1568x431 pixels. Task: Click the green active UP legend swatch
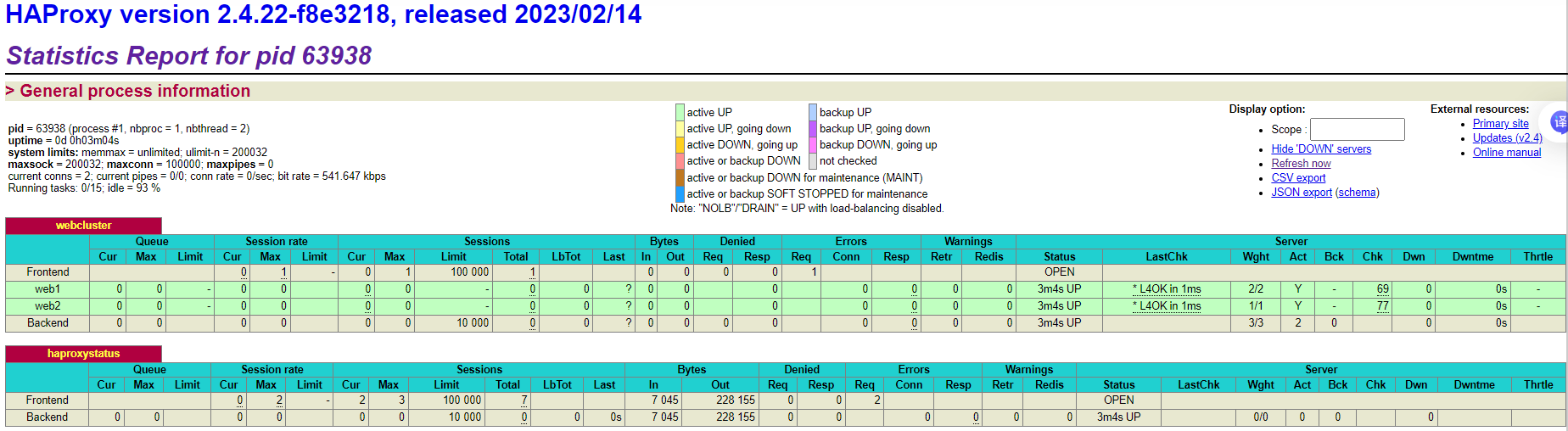(680, 112)
